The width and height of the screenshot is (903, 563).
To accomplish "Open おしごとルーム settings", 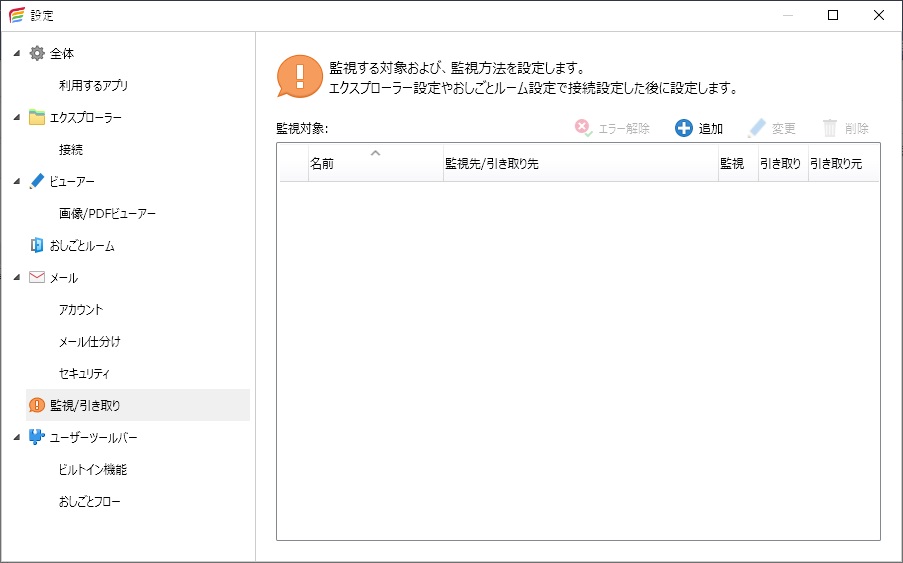I will [x=82, y=246].
